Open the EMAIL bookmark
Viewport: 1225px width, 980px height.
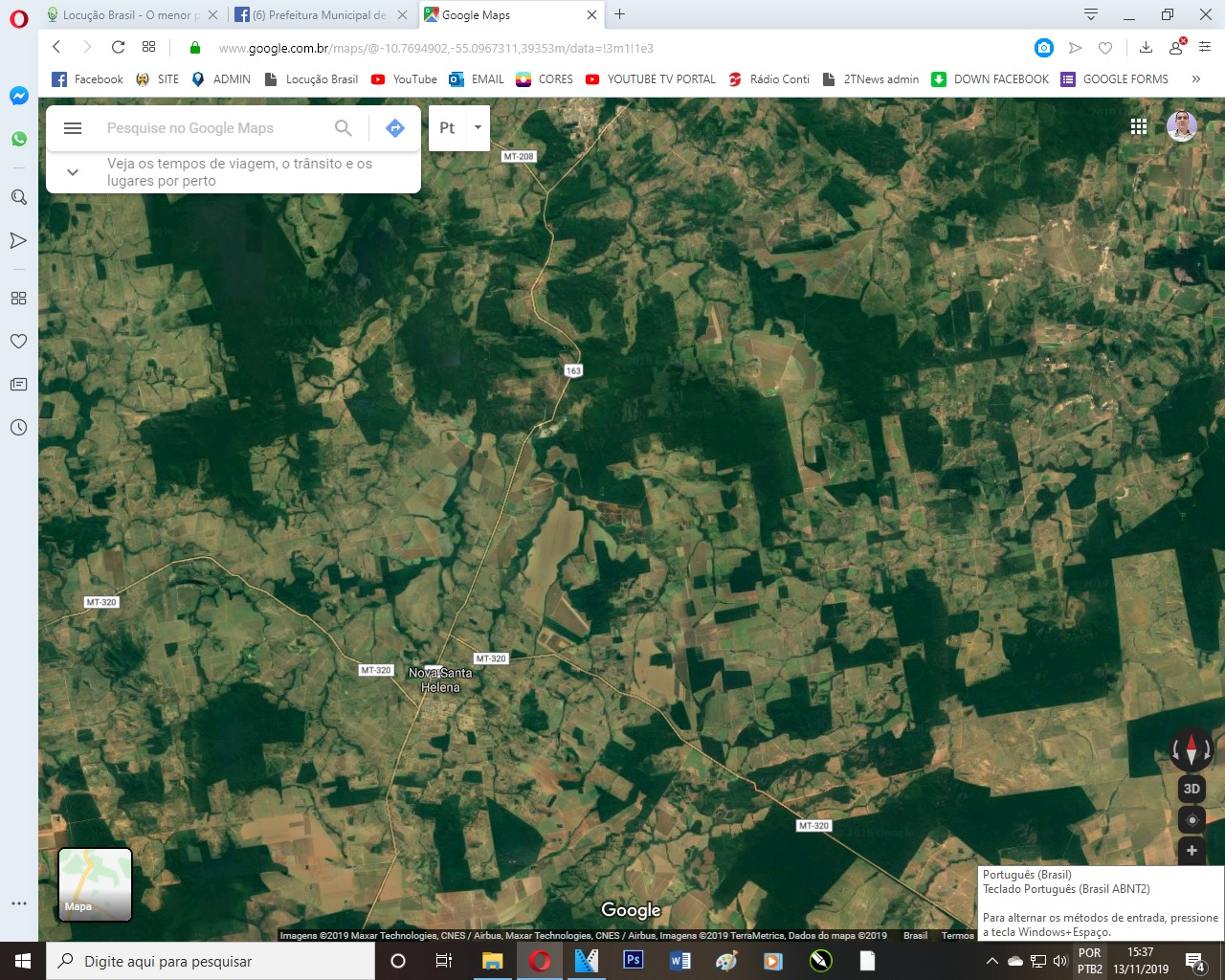click(477, 79)
